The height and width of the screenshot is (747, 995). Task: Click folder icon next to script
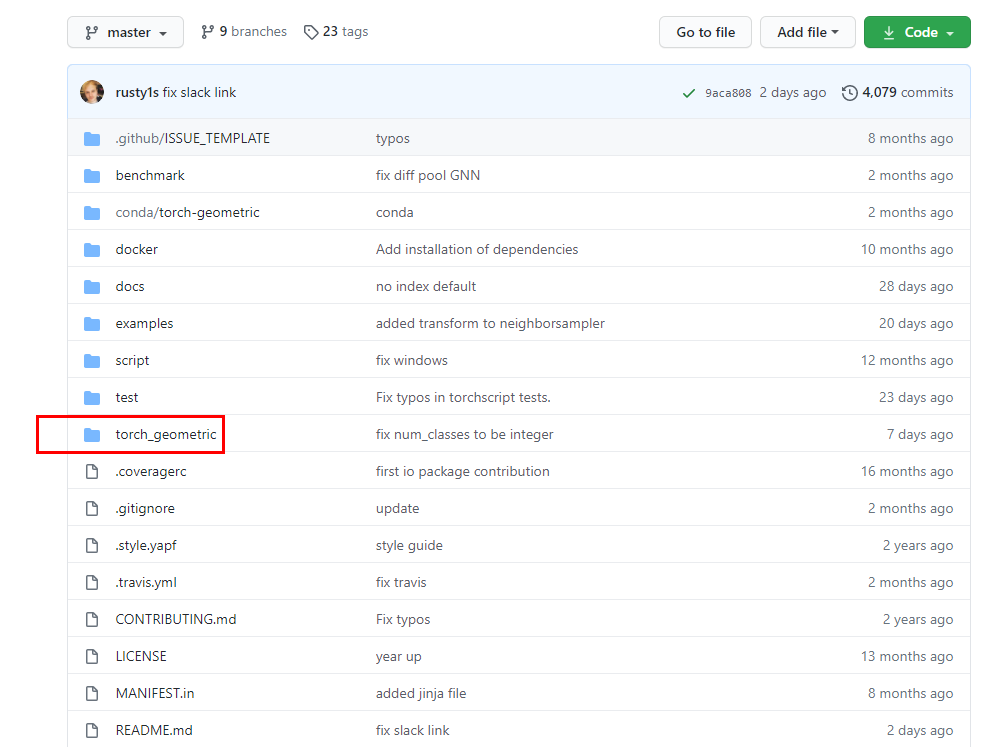(x=92, y=360)
